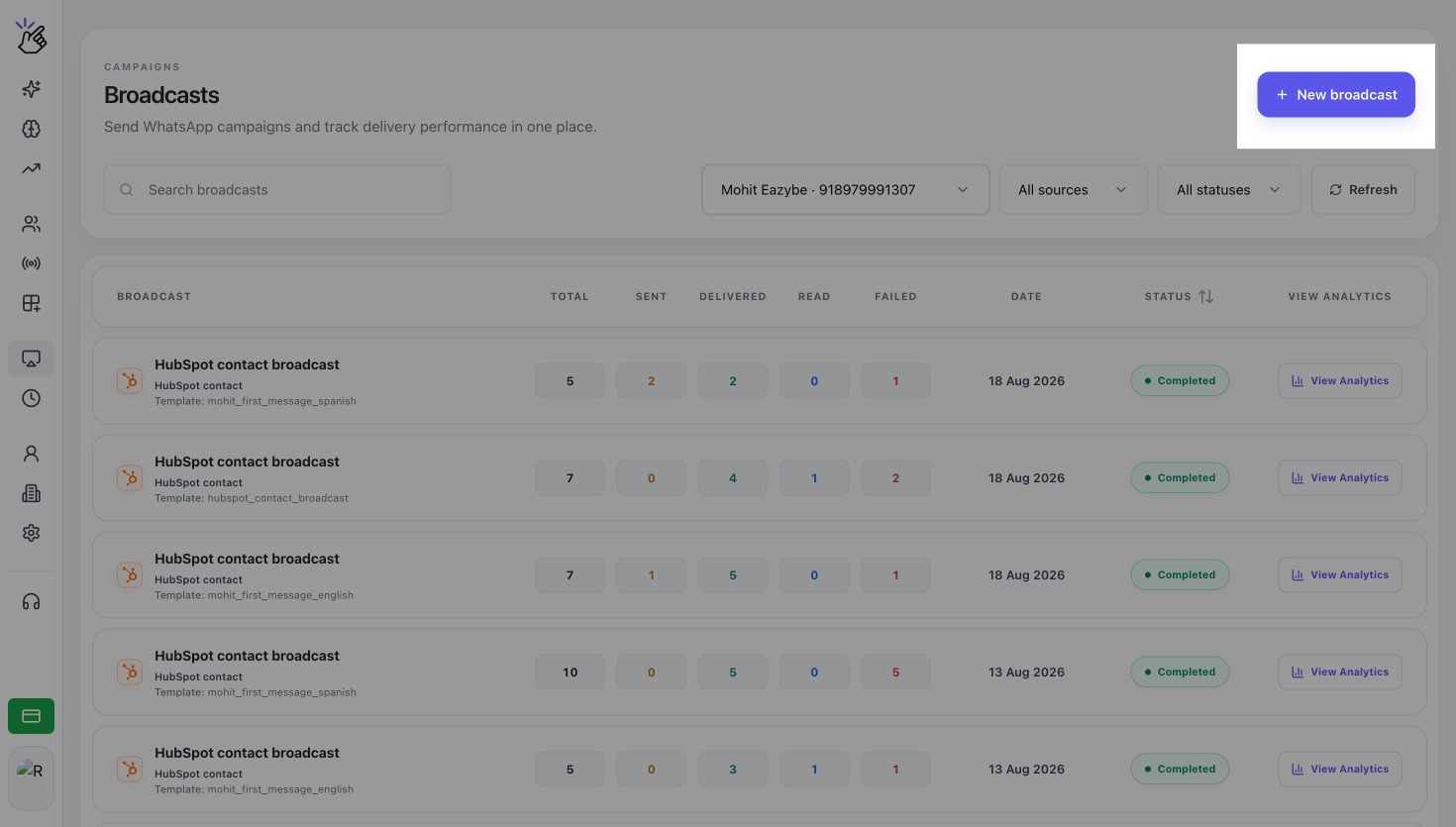1456x827 pixels.
Task: Open the settings gear in sidebar
Action: click(x=31, y=533)
